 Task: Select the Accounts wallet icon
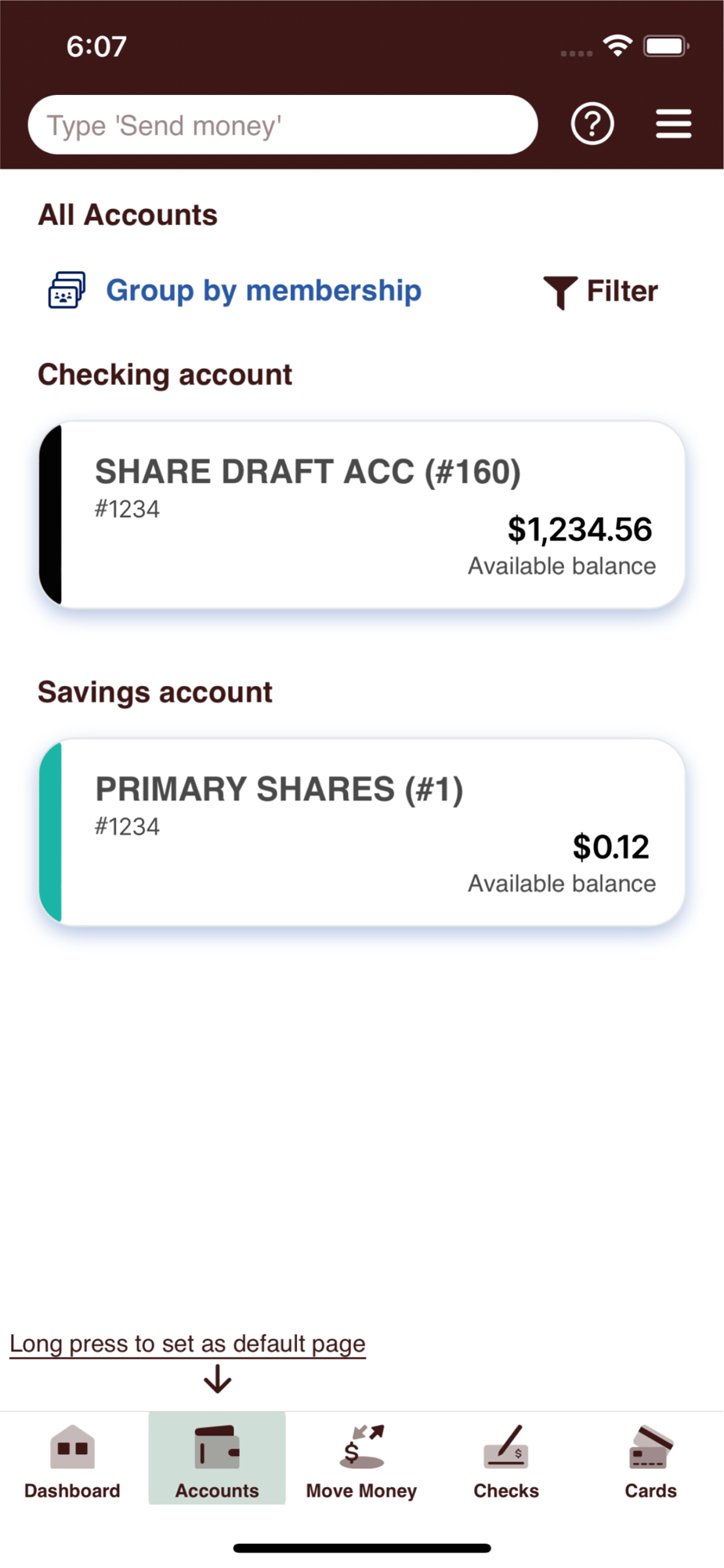tap(217, 1446)
